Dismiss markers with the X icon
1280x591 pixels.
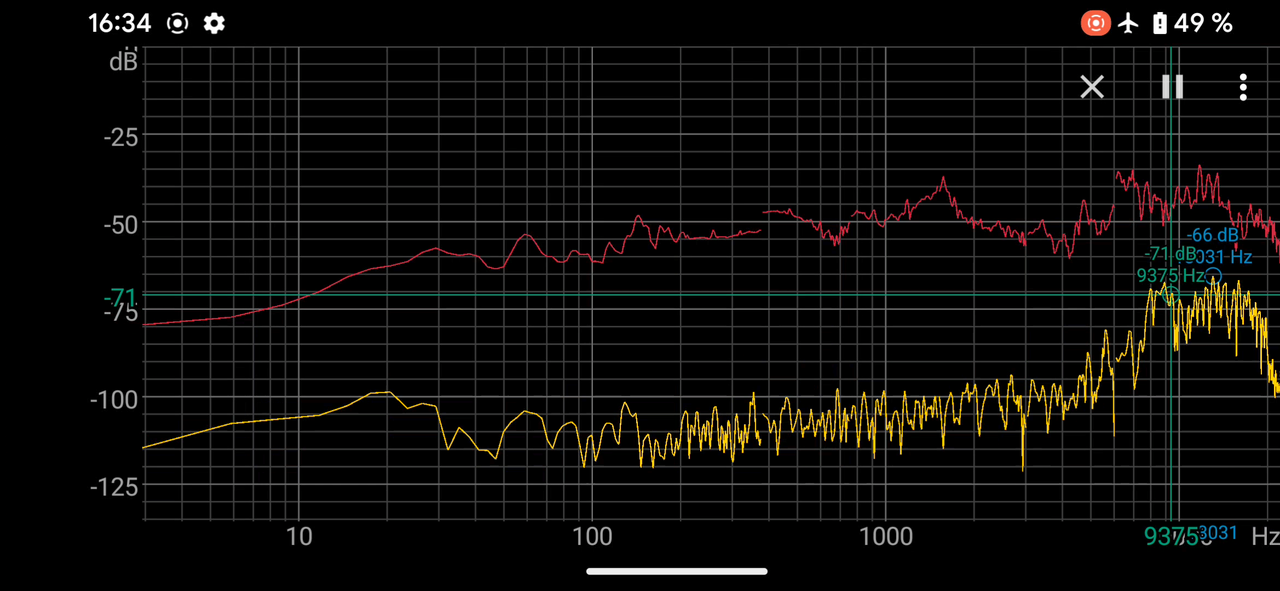(x=1092, y=87)
